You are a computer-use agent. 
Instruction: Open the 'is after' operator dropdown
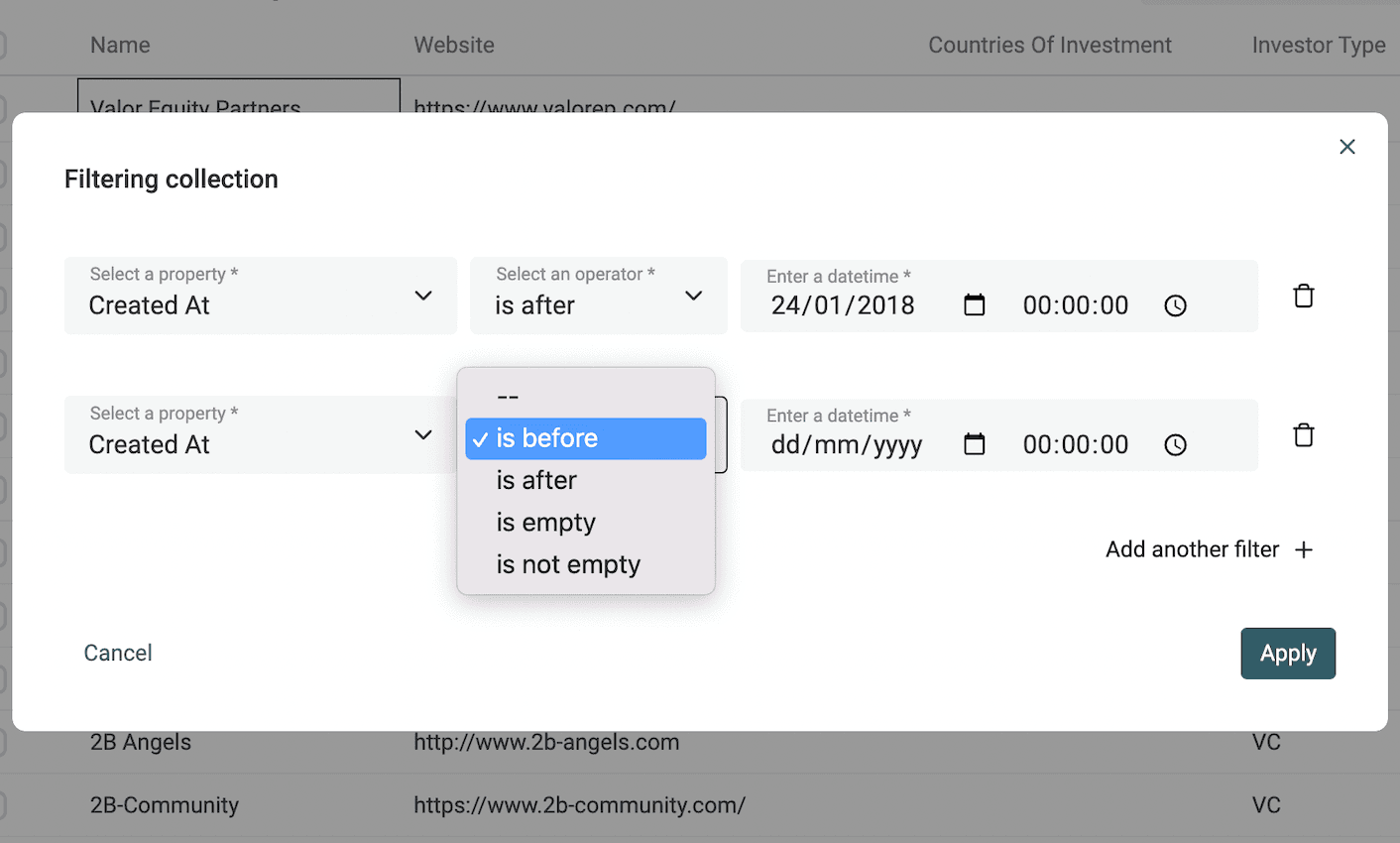point(598,296)
